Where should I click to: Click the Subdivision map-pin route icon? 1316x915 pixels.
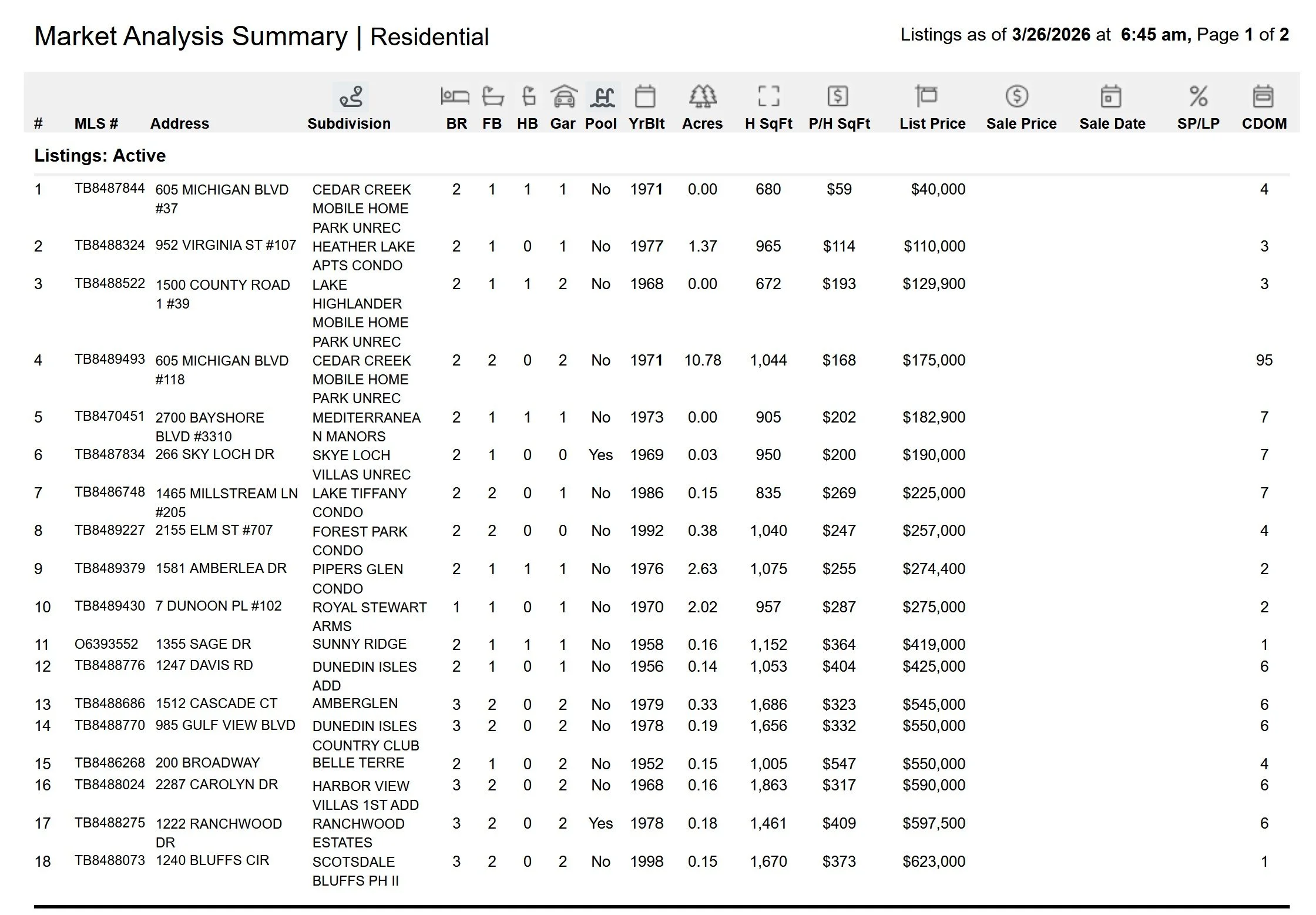coord(351,97)
